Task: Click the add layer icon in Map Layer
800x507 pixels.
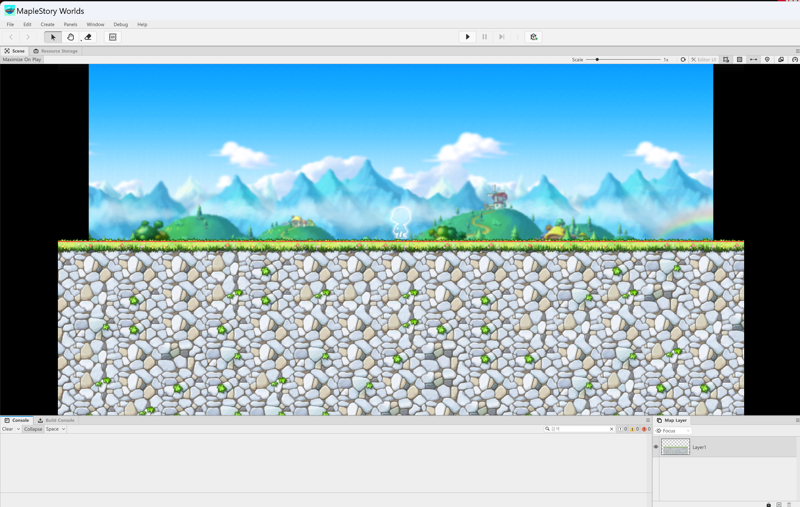Action: click(779, 505)
